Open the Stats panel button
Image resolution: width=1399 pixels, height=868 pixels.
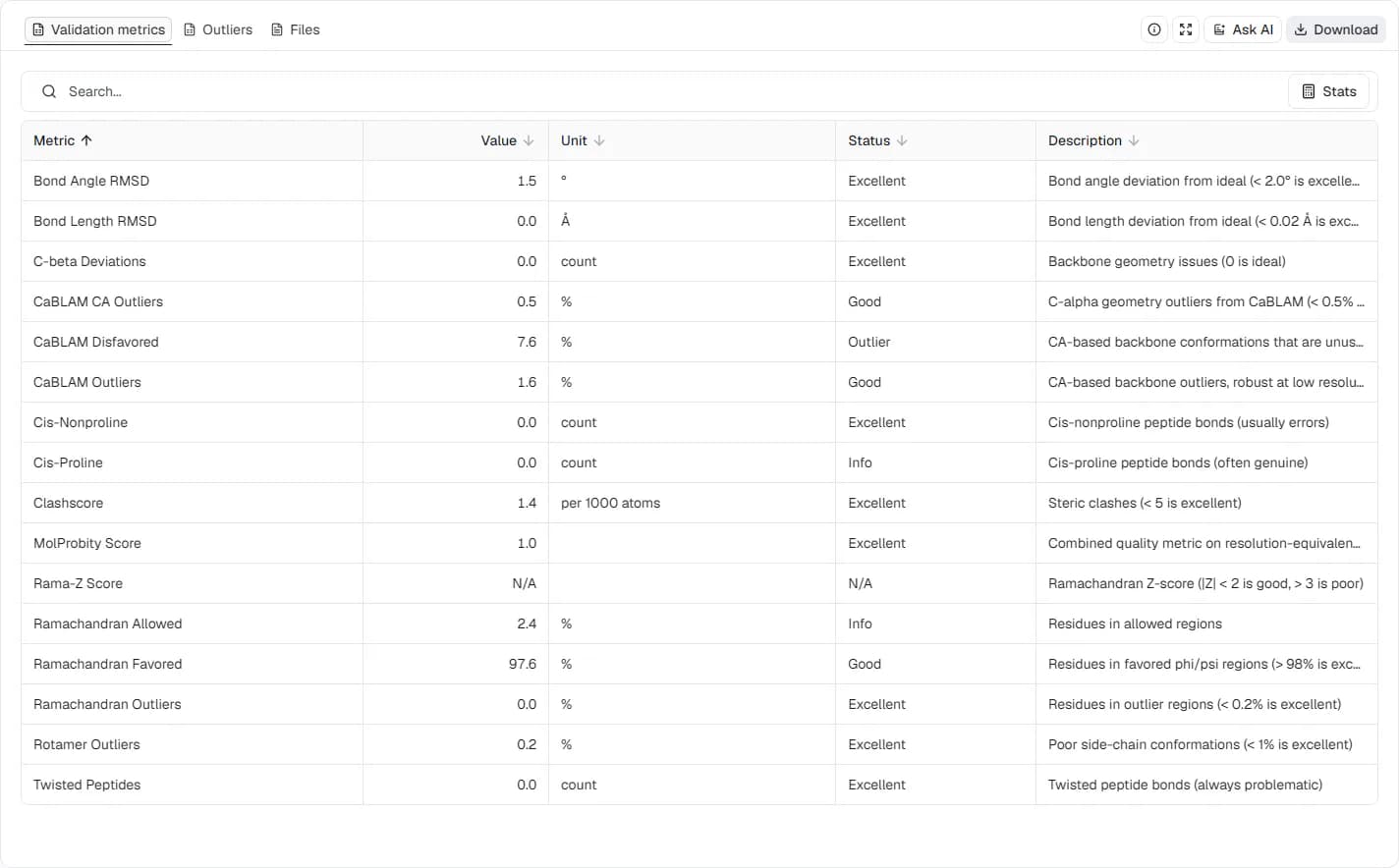(1328, 91)
